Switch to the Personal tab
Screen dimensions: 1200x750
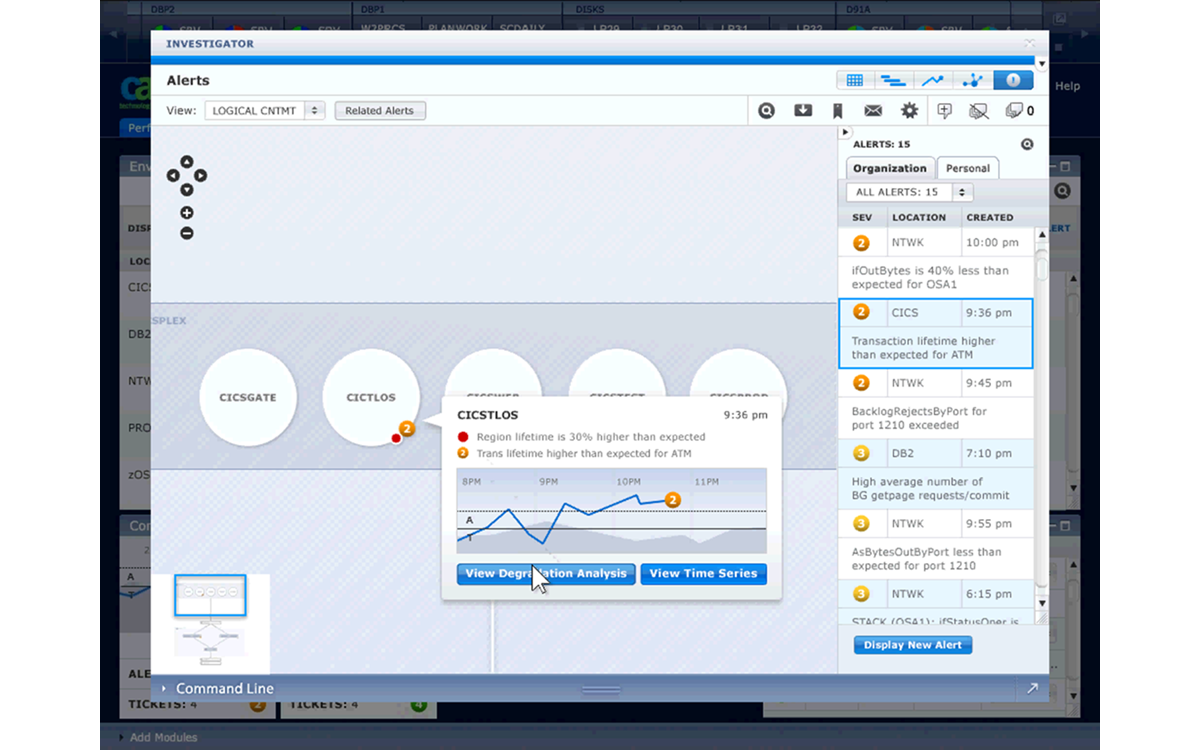pos(967,168)
